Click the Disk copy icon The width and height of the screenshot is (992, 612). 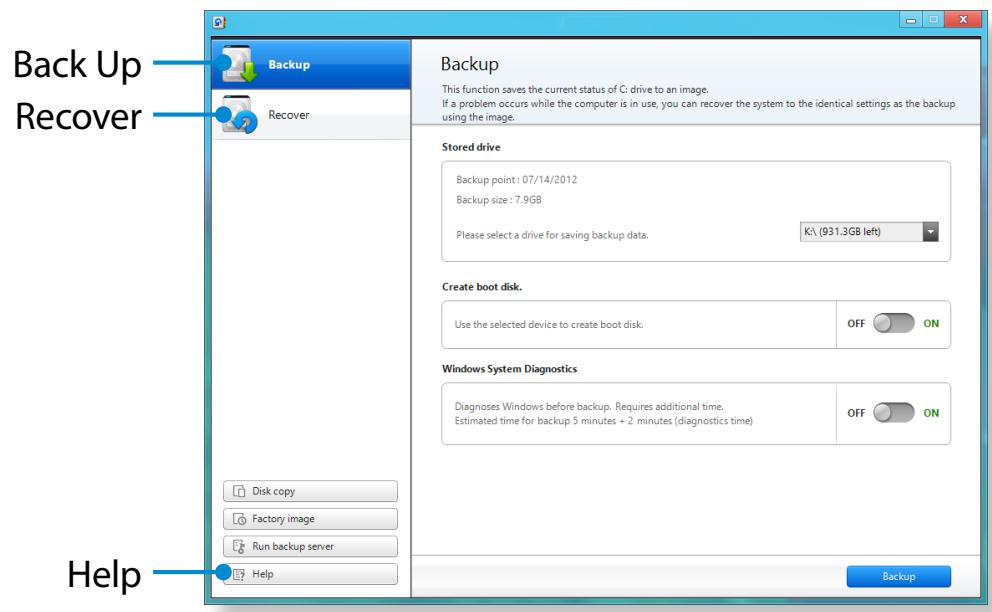[x=239, y=491]
